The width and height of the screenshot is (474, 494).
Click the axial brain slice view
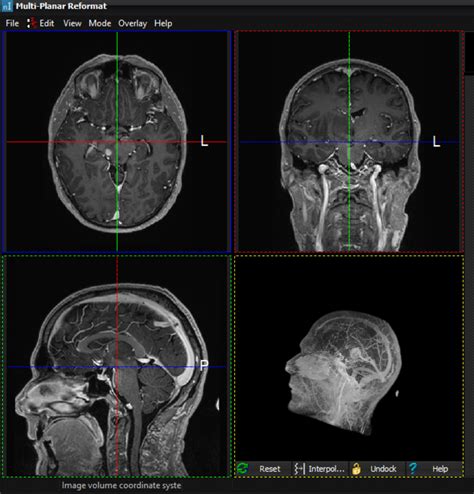117,141
